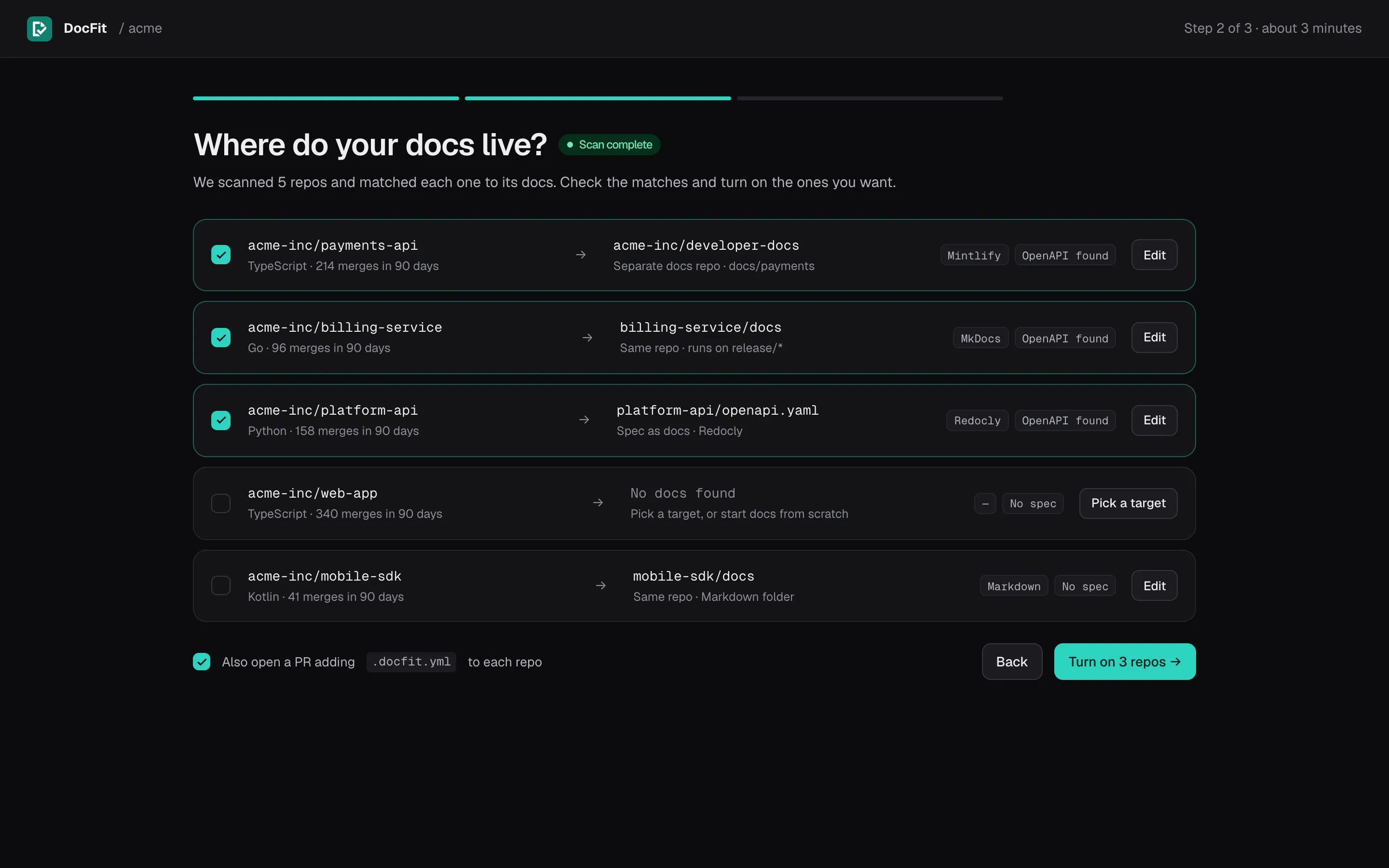
Task: Click the Scan complete status badge
Action: click(x=610, y=145)
